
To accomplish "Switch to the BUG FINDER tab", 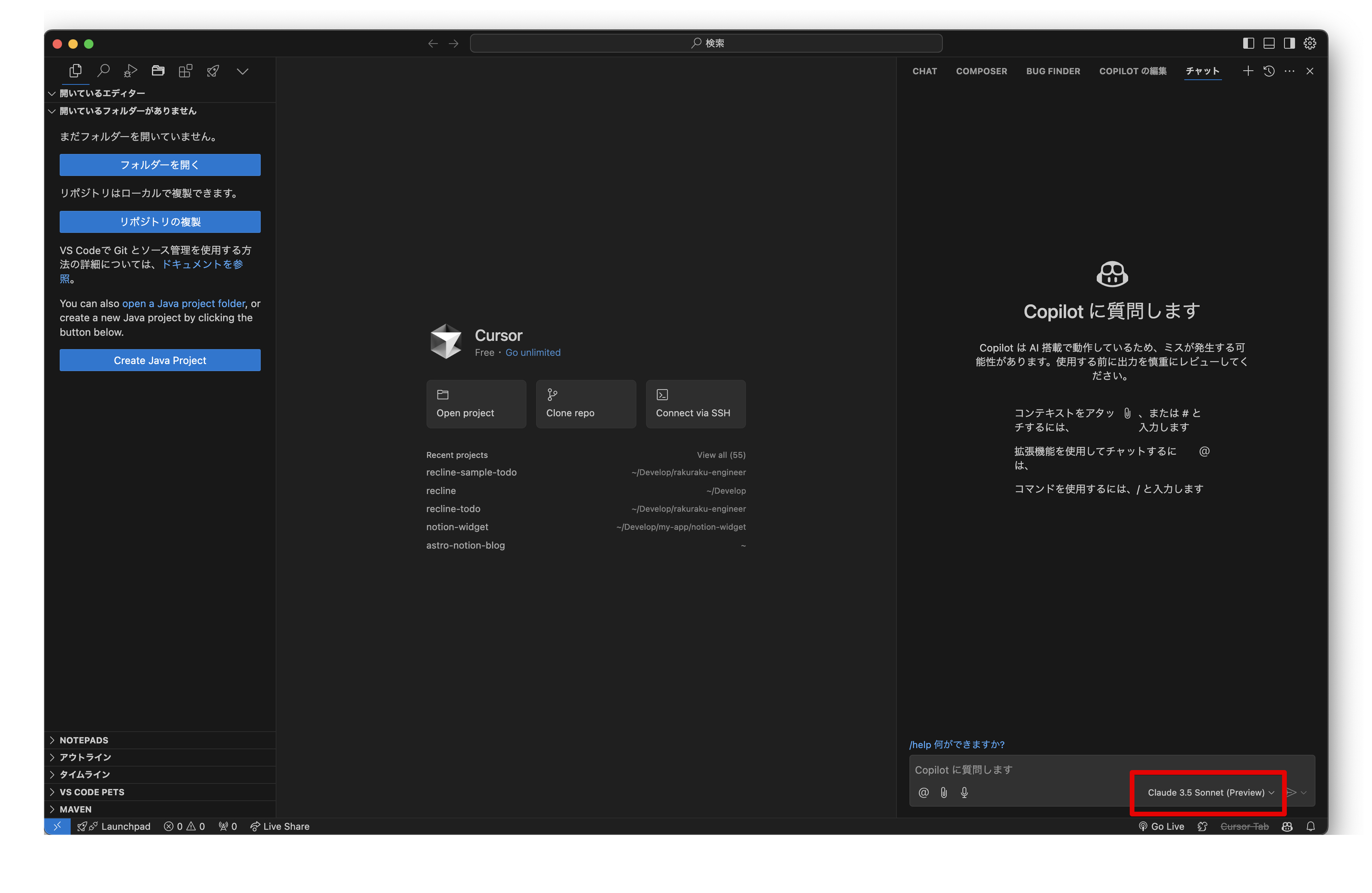I will [1053, 71].
